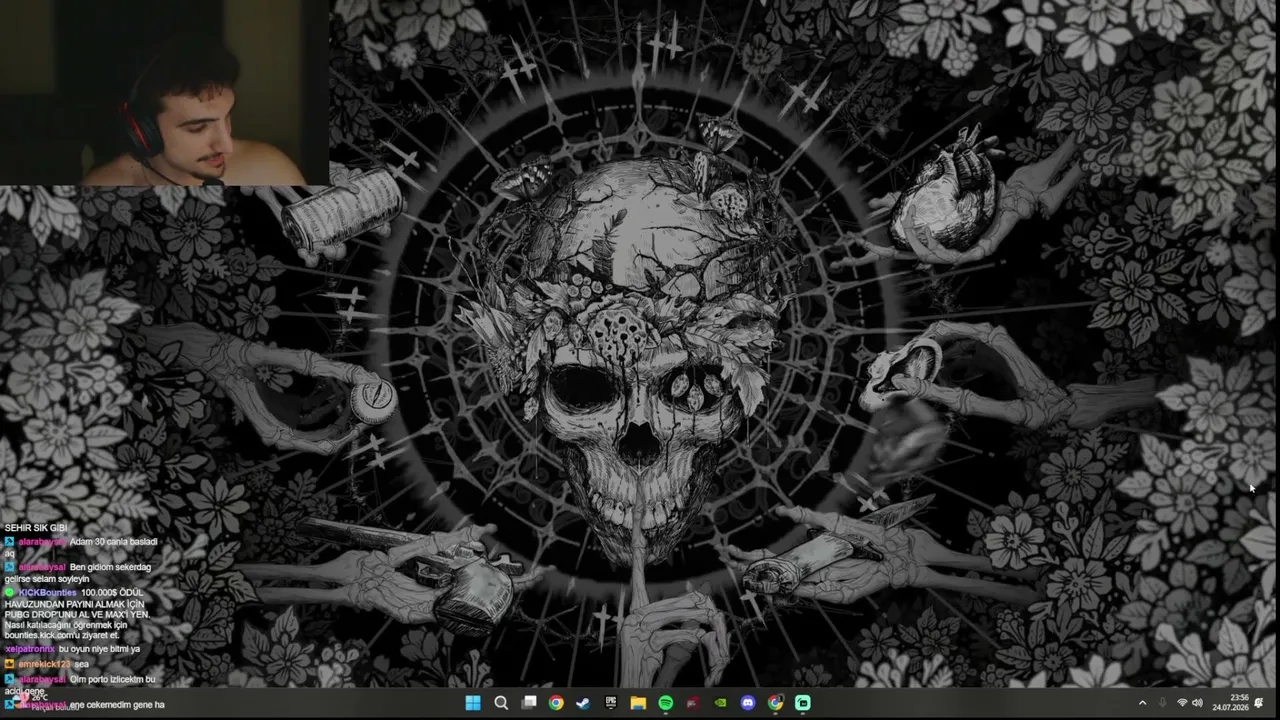Screen dimensions: 1280x720
Task: Switch to the Chrome window with notification badge
Action: point(775,703)
